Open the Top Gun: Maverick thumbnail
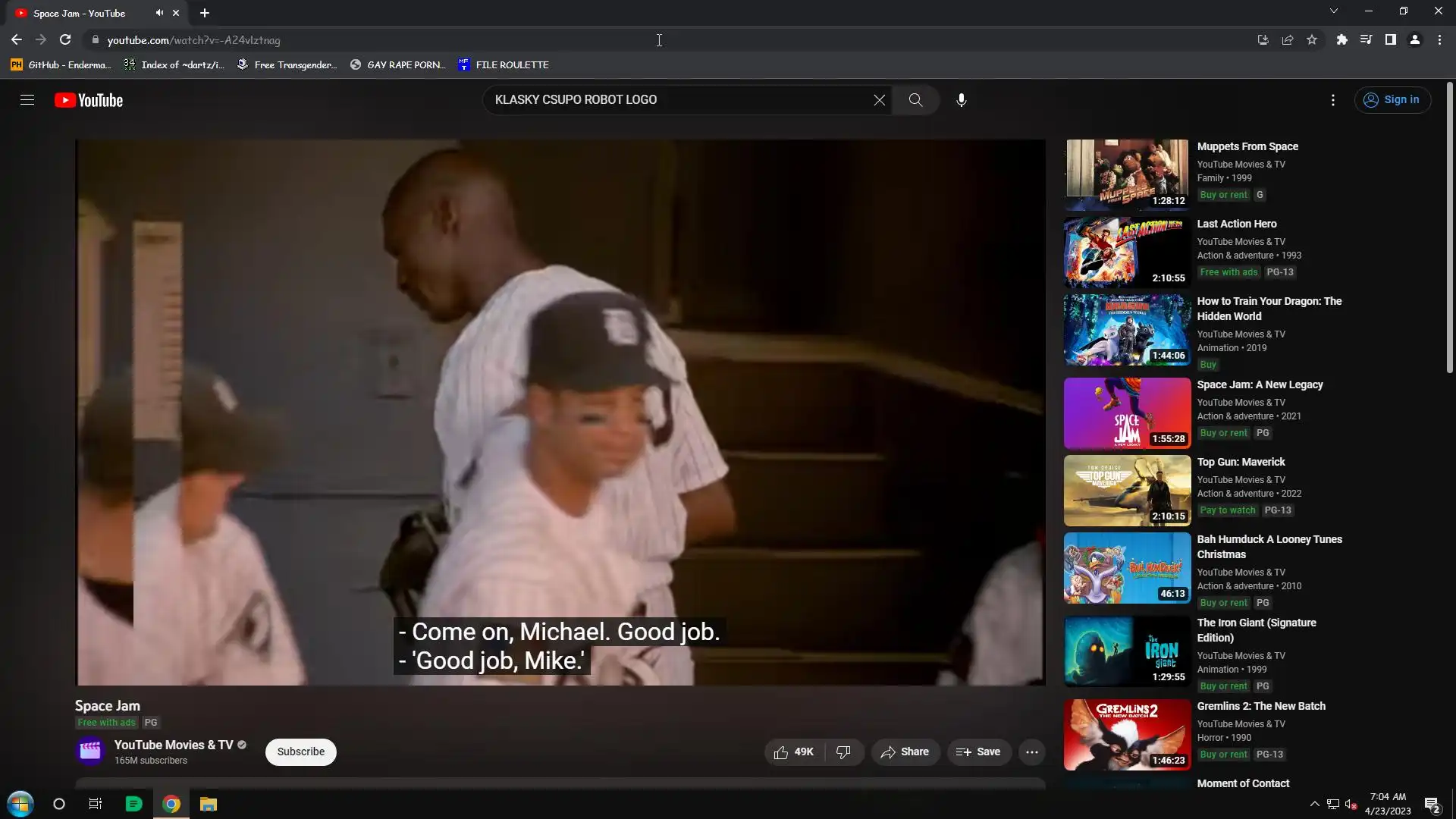 1127,491
